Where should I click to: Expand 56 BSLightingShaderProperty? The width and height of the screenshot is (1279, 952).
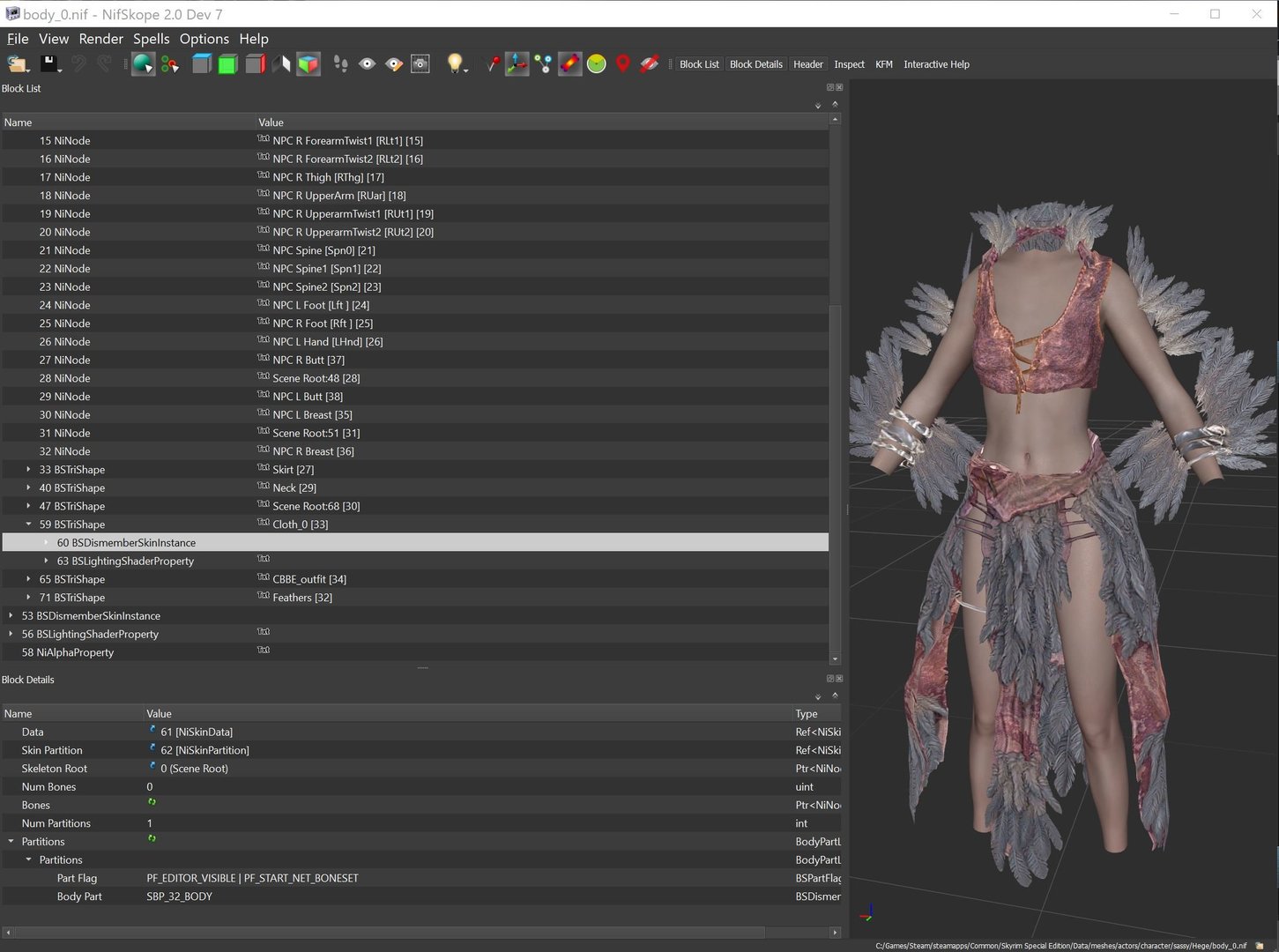[11, 634]
